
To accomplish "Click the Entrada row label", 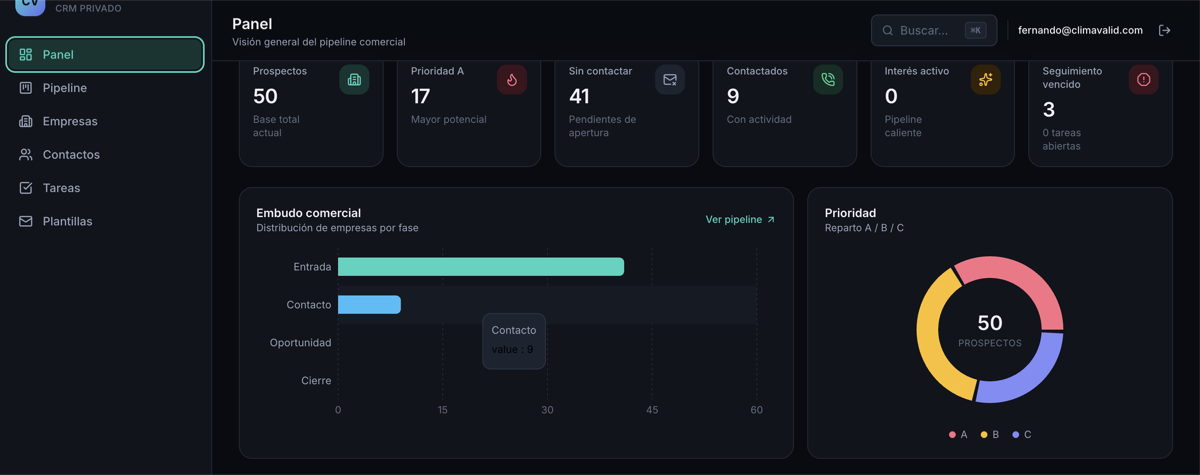I will tap(312, 267).
